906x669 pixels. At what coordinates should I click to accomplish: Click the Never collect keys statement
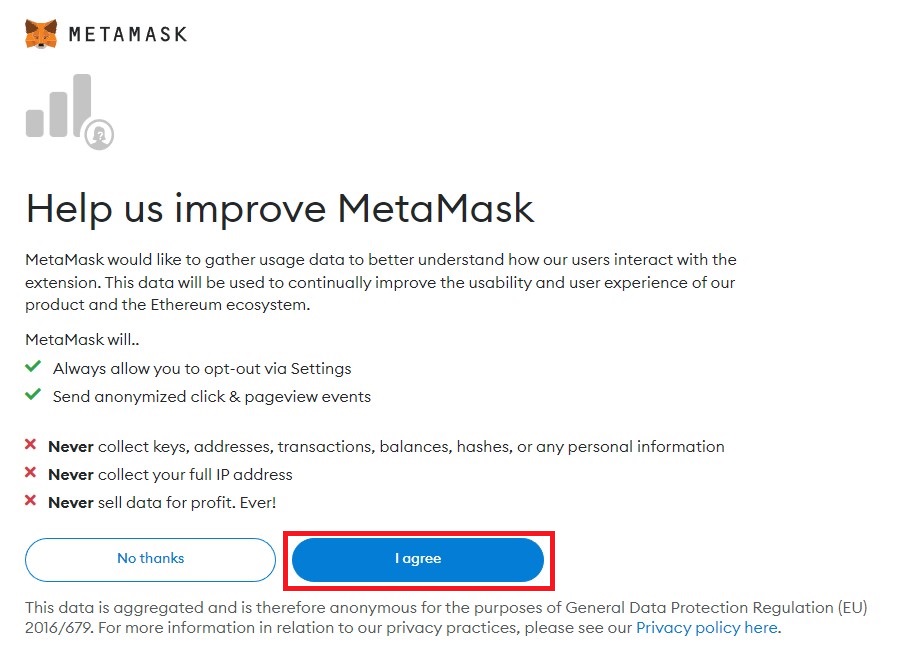pos(386,446)
